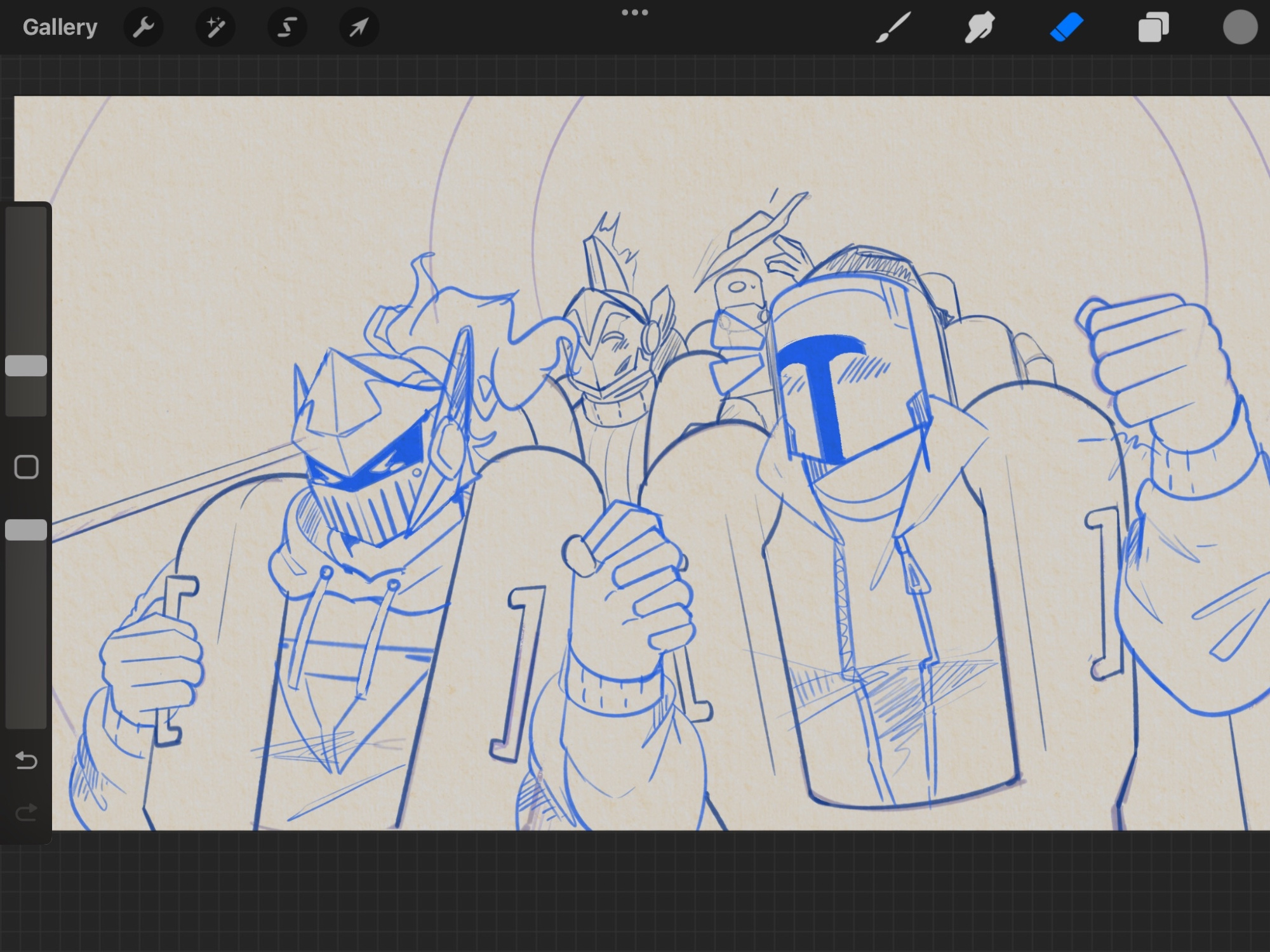Image resolution: width=1270 pixels, height=952 pixels.
Task: Activate the Selection tool
Action: [288, 27]
